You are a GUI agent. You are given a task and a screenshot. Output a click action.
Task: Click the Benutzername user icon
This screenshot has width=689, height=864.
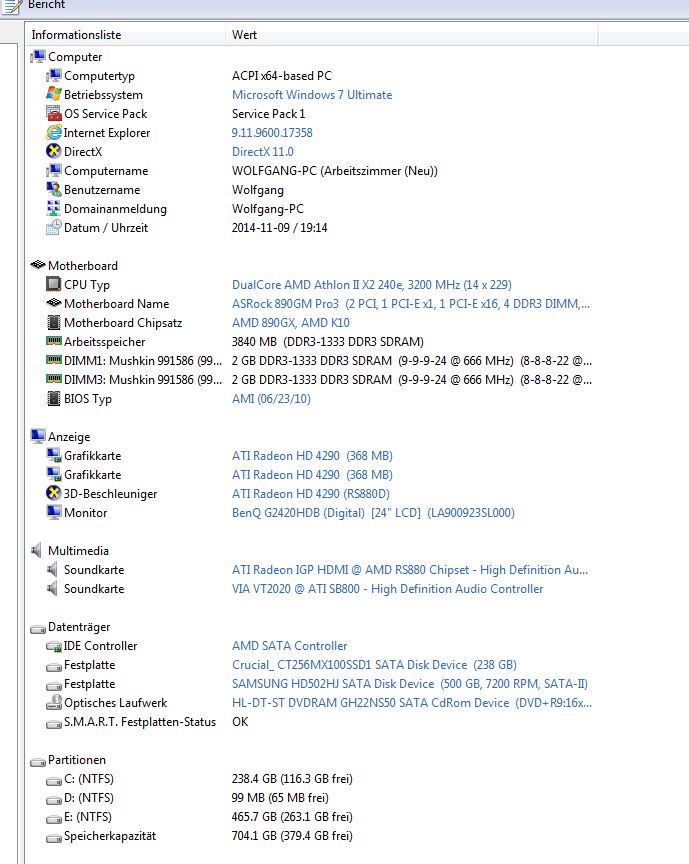53,190
